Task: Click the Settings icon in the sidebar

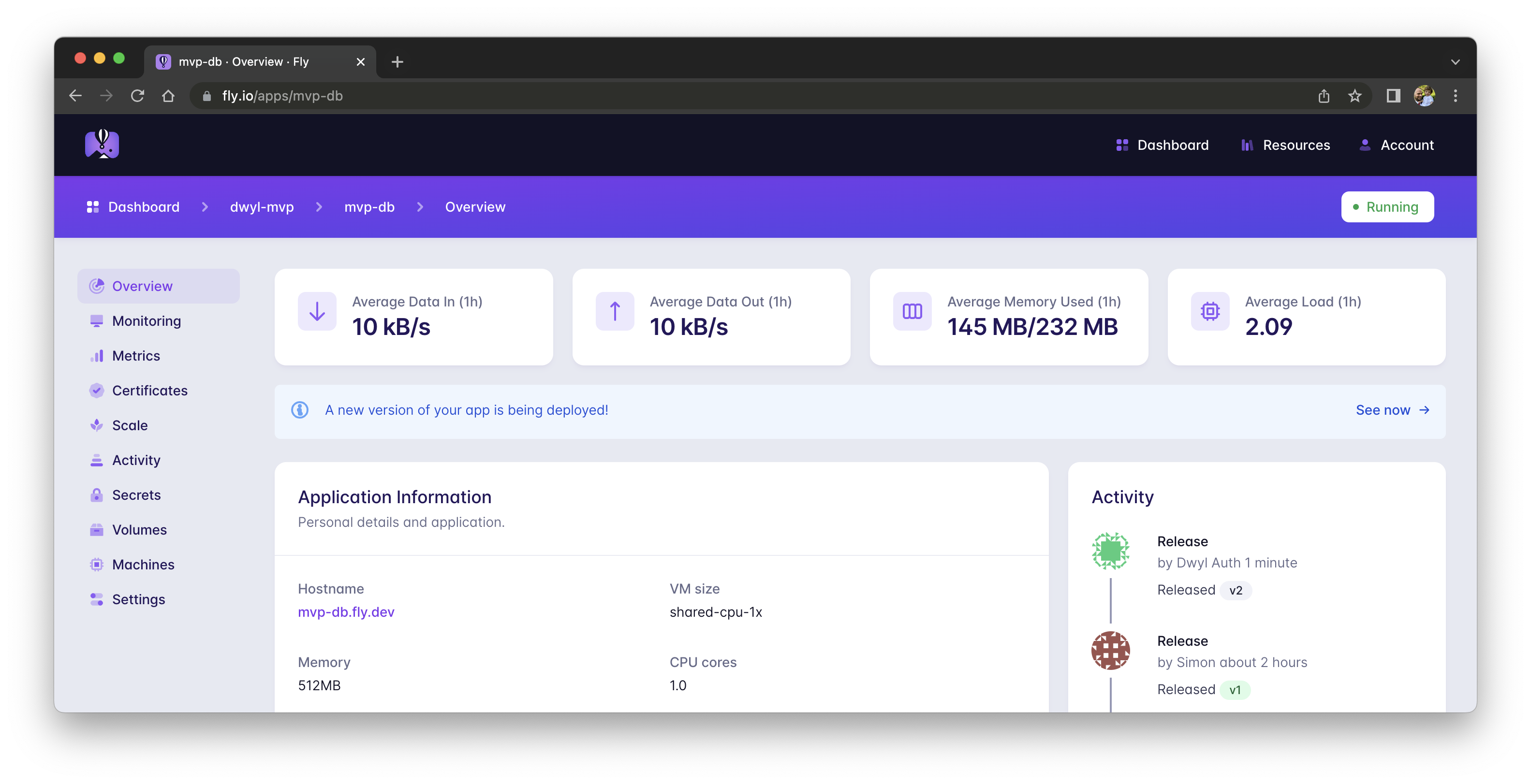Action: pyautogui.click(x=97, y=599)
